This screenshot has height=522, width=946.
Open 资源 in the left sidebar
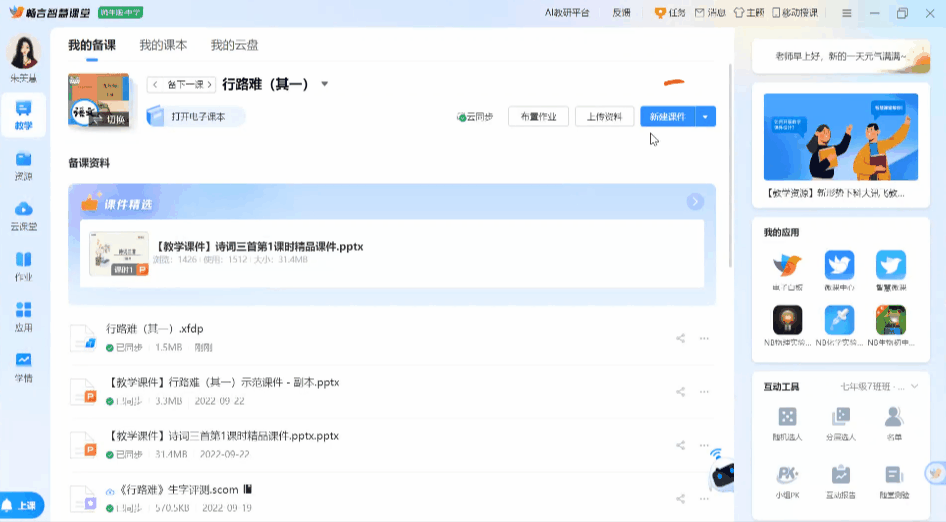[x=23, y=165]
